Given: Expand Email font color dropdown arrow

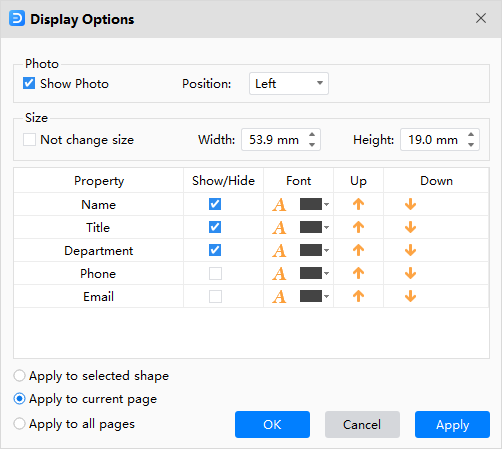Looking at the screenshot, I should [x=327, y=296].
